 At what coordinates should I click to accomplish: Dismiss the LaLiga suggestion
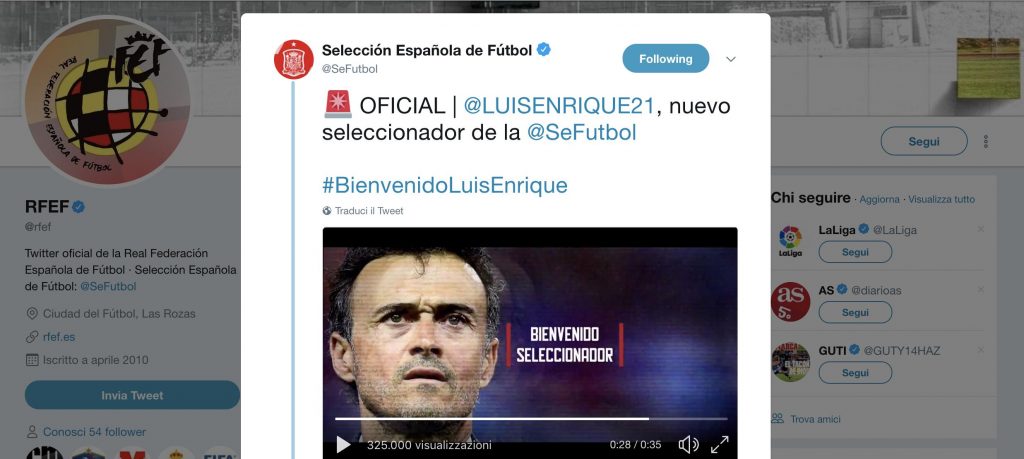[x=980, y=229]
